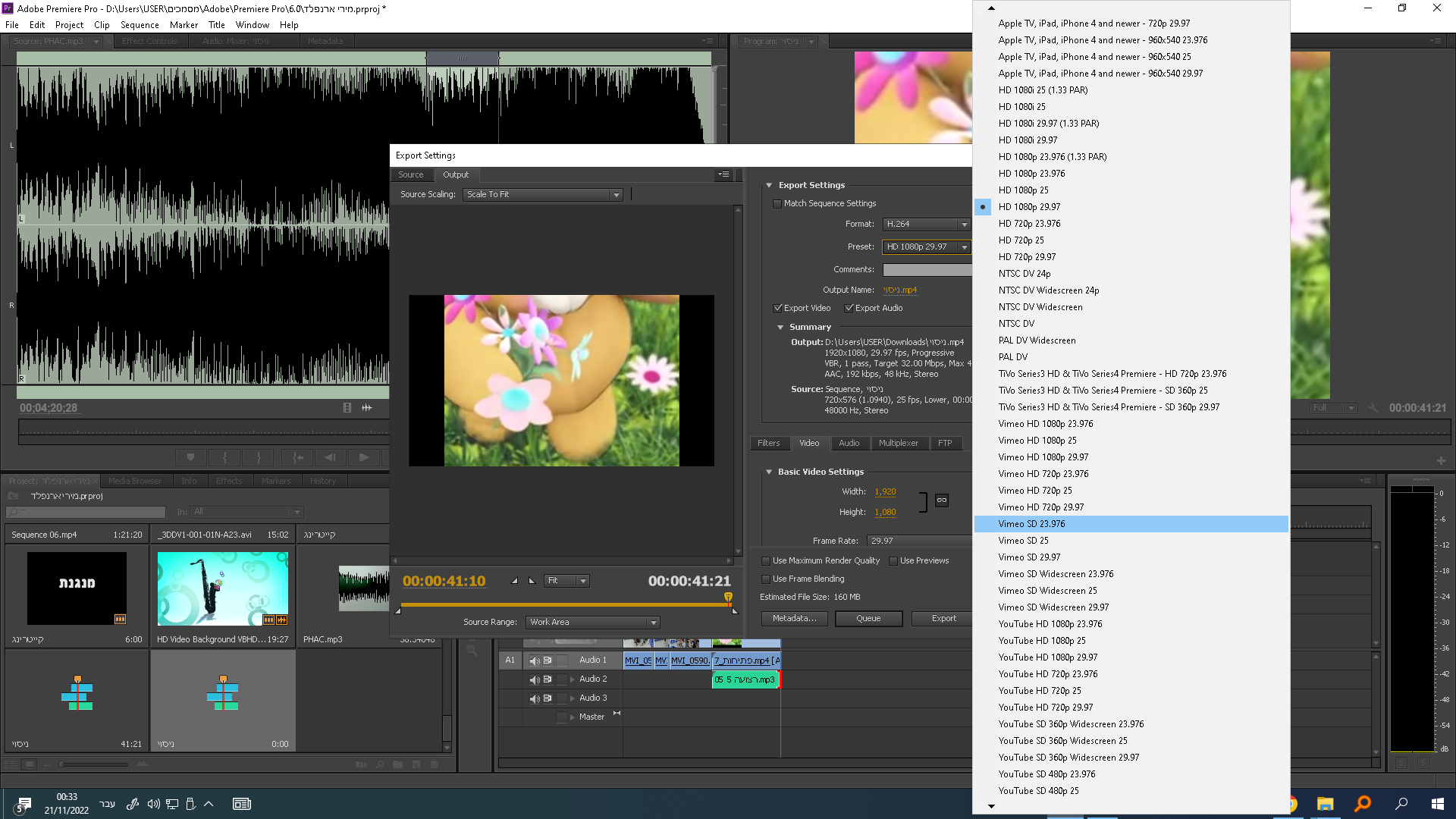Collapse the Basic Video Settings section
This screenshot has height=819, width=1456.
[769, 472]
